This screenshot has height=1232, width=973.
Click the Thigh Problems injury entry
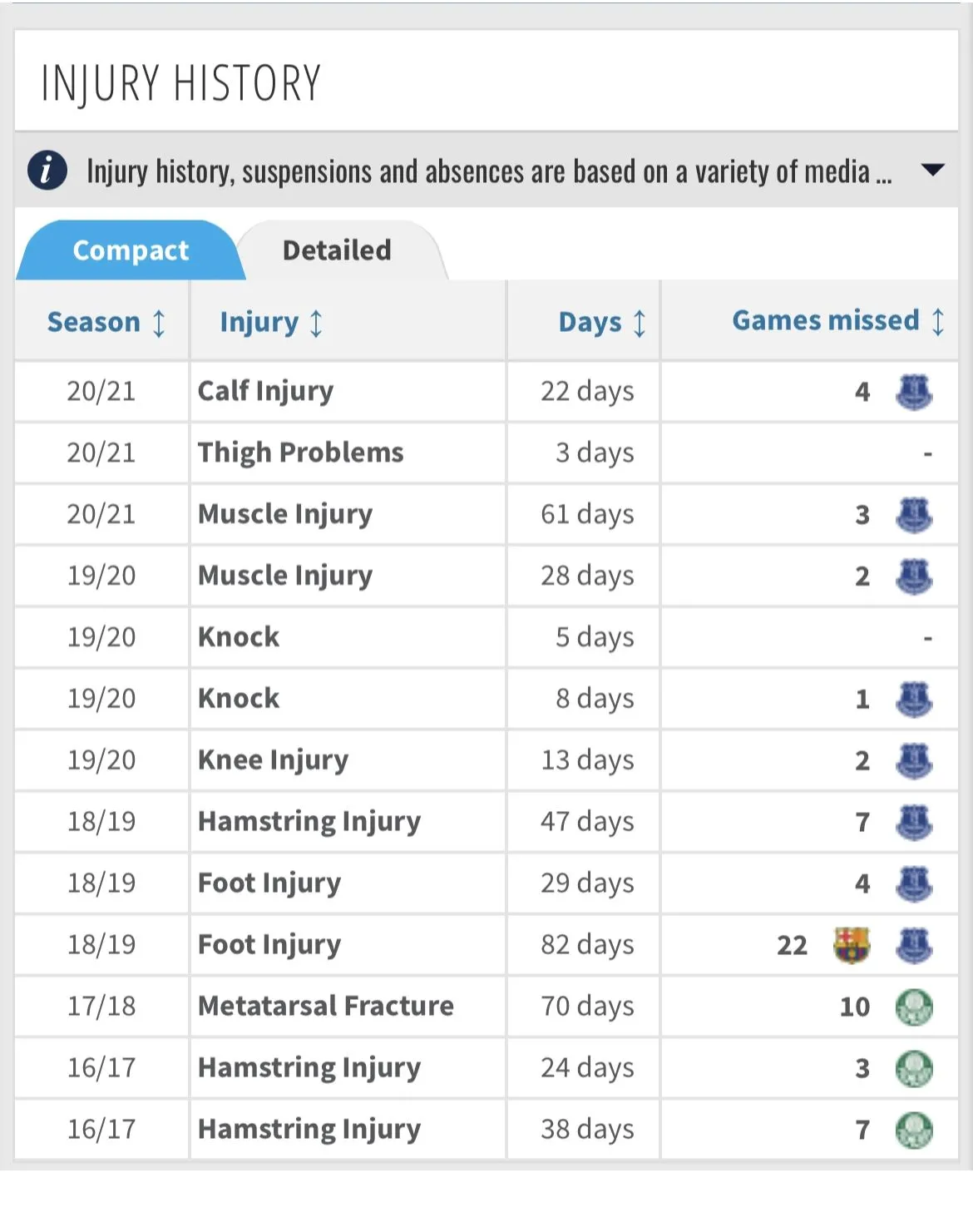tap(300, 452)
